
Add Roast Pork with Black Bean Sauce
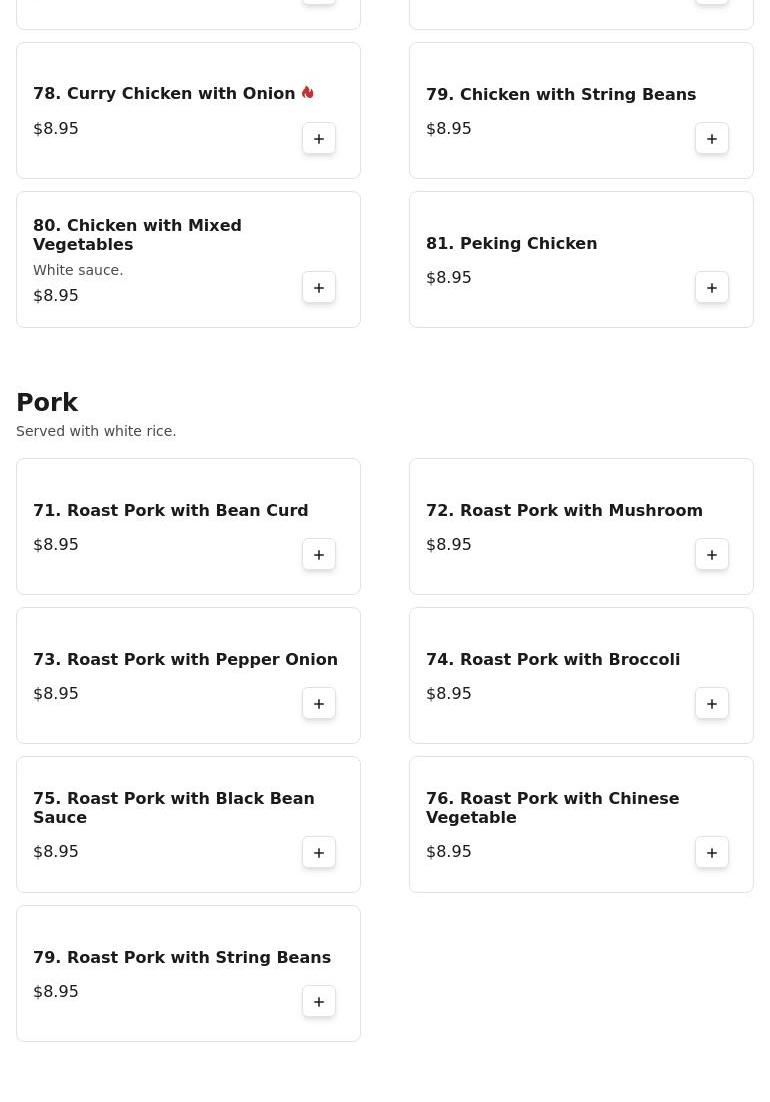319,853
